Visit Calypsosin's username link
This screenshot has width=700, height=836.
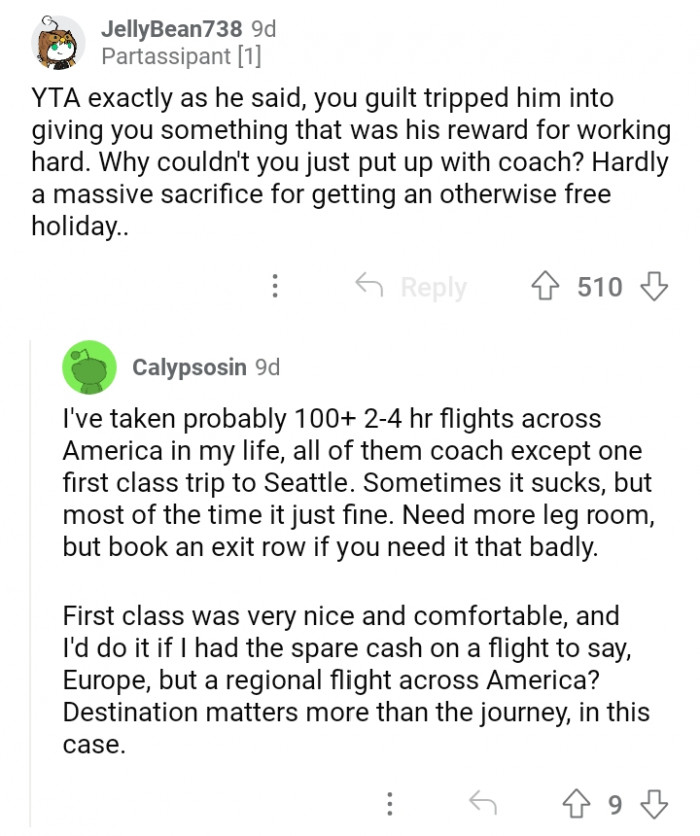(x=189, y=367)
